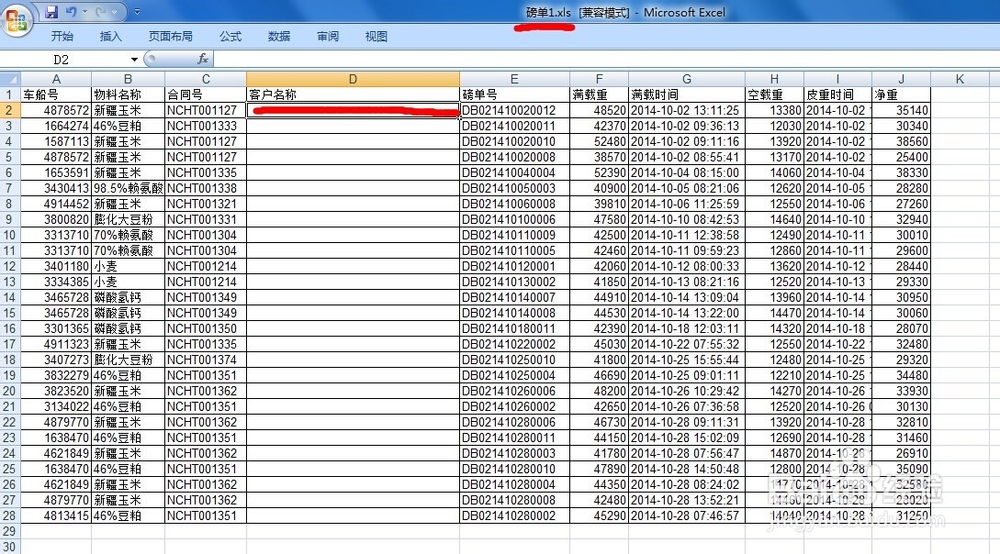The image size is (1000, 554).
Task: Select column B header
Action: [128, 79]
